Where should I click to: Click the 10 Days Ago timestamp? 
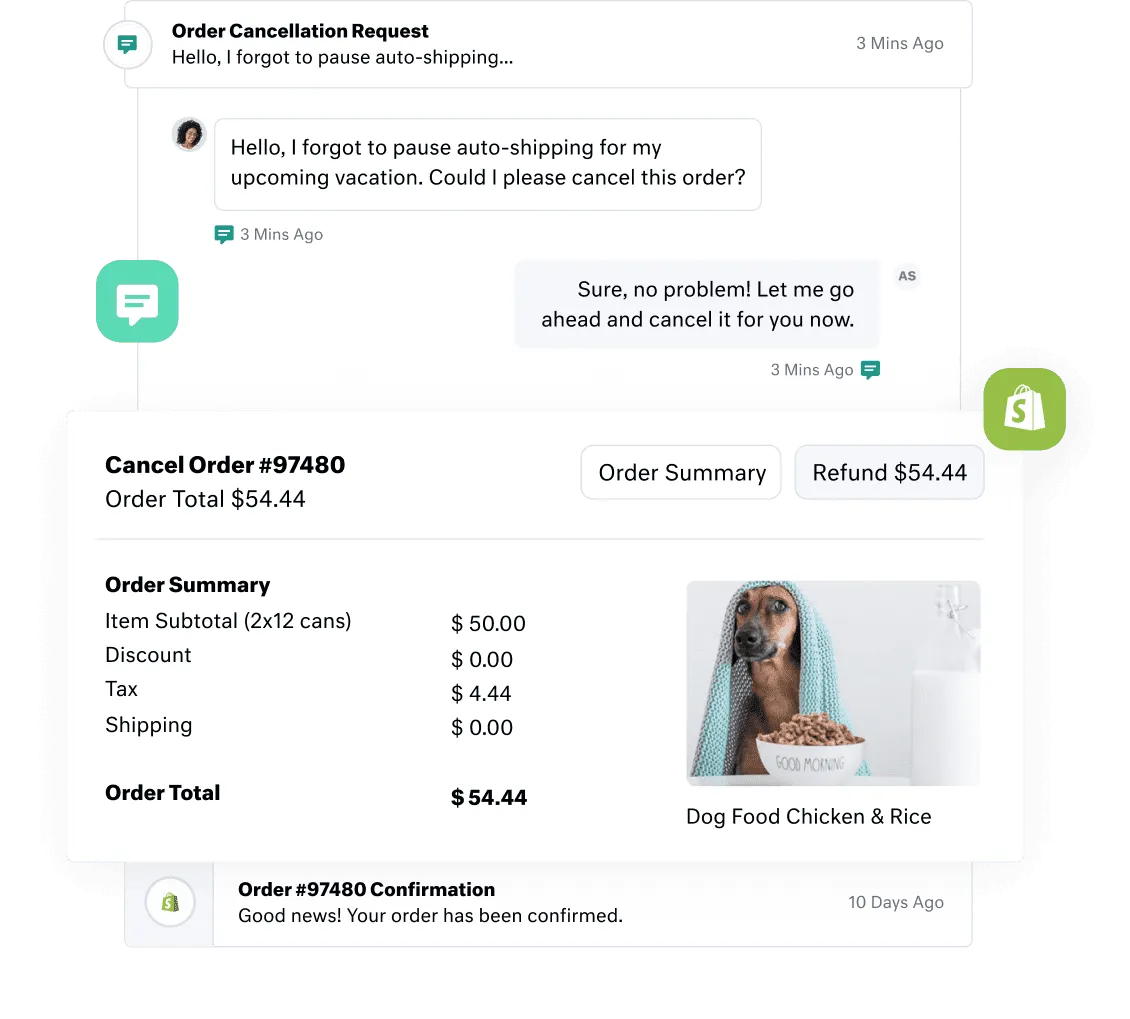pyautogui.click(x=896, y=902)
